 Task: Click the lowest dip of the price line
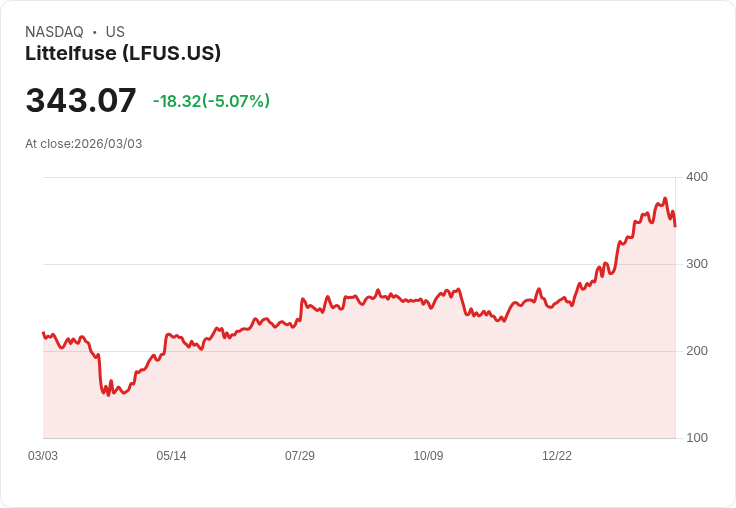coord(108,395)
